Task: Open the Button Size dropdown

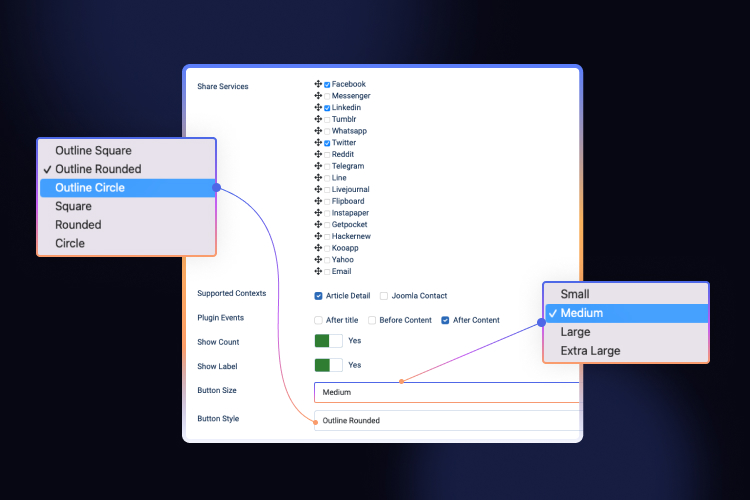Action: tap(446, 392)
